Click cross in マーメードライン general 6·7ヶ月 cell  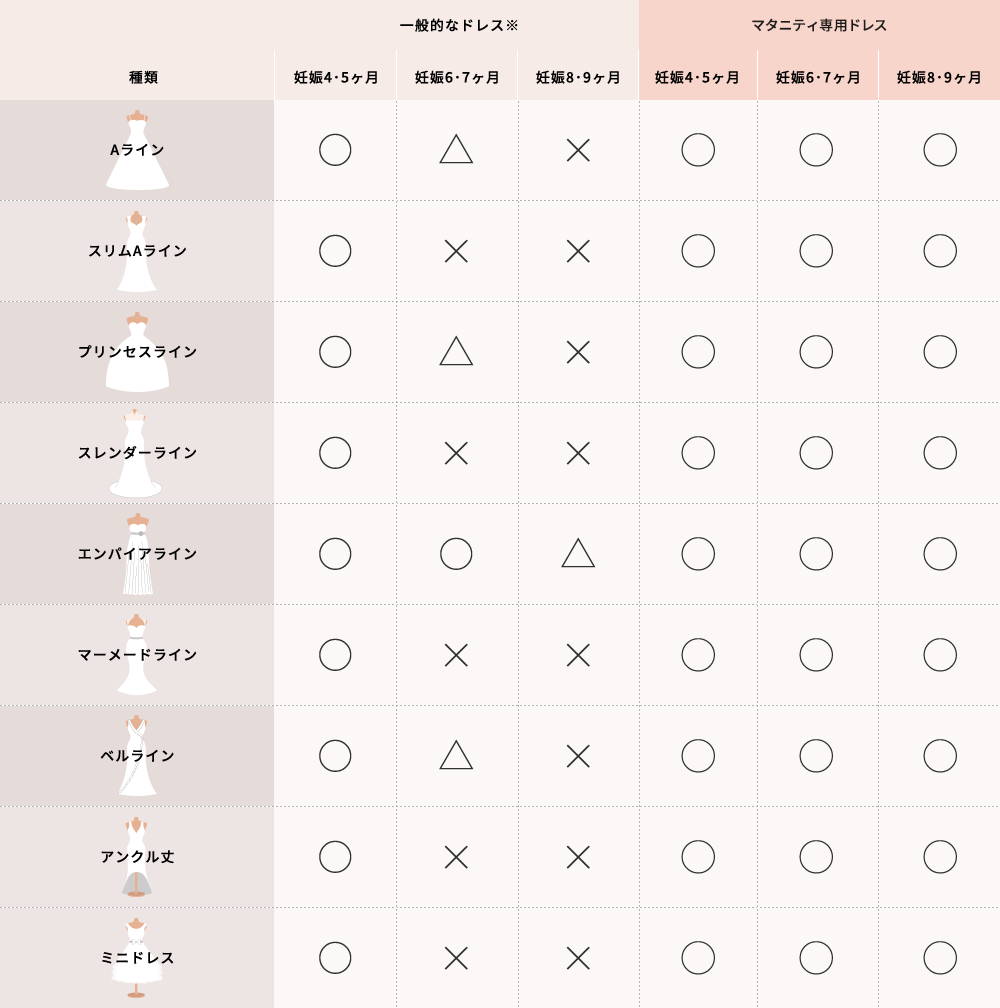(x=456, y=656)
